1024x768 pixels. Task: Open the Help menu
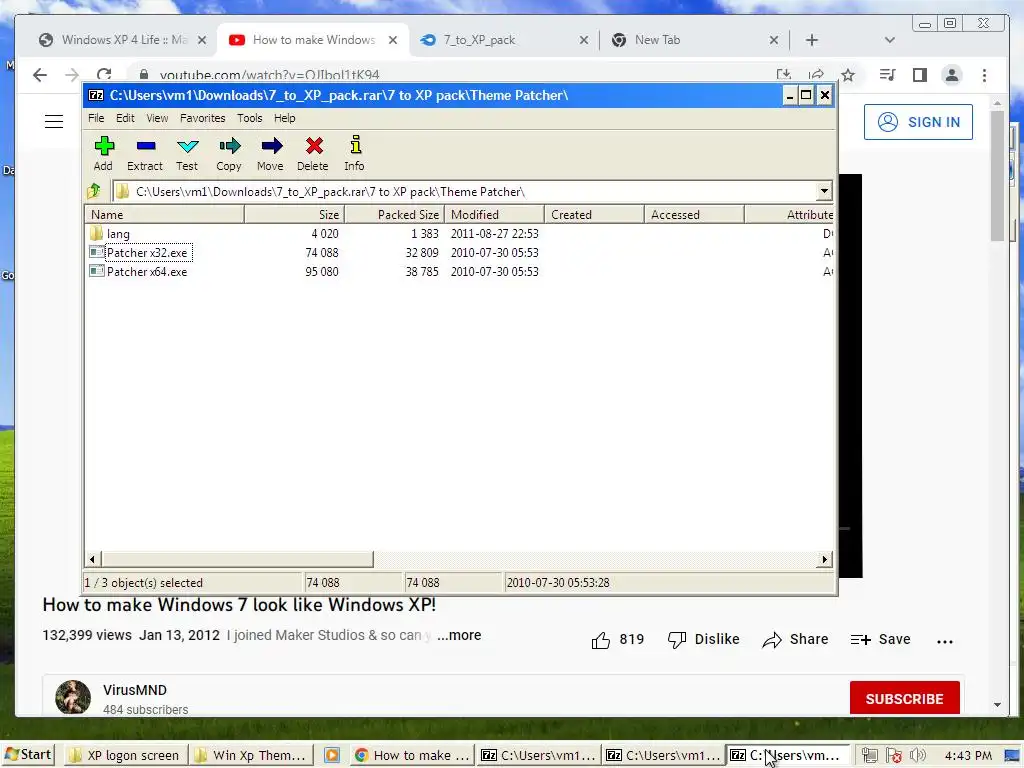tap(284, 118)
